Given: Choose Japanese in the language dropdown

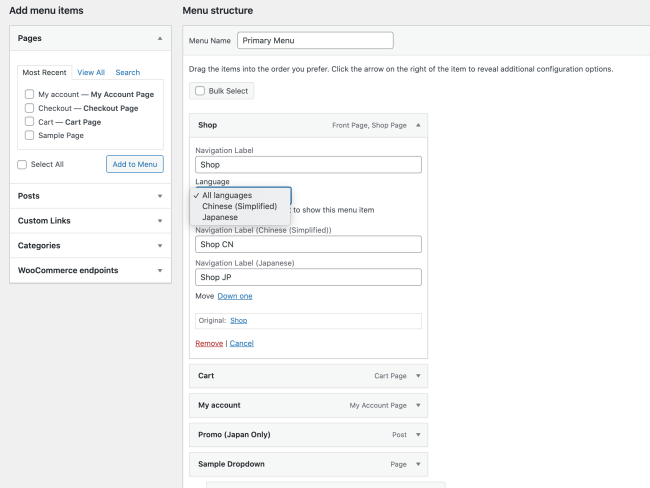Looking at the screenshot, I should tap(220, 217).
